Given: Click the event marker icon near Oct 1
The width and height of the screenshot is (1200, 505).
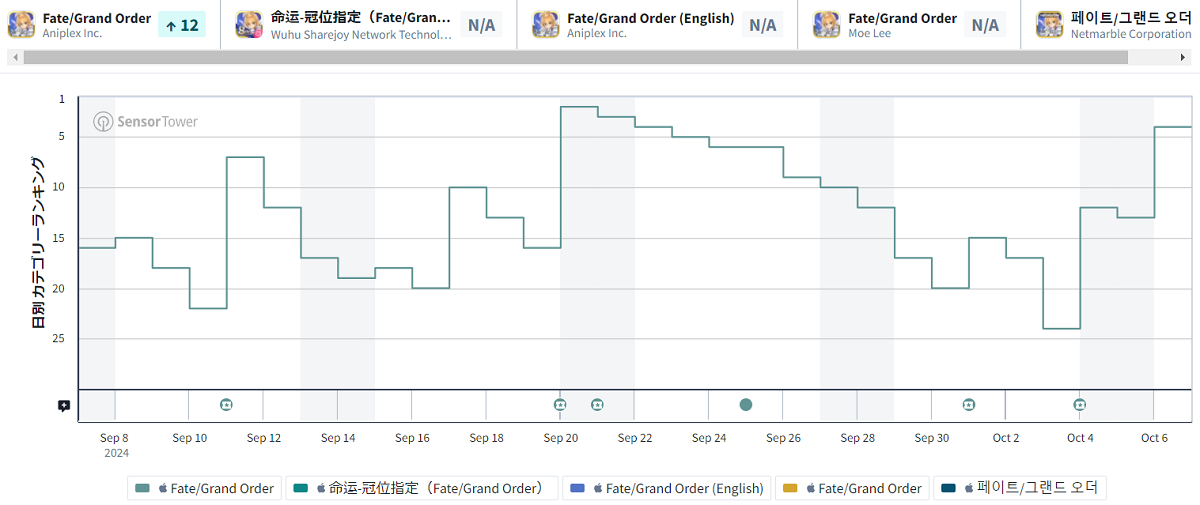Looking at the screenshot, I should click(x=969, y=405).
